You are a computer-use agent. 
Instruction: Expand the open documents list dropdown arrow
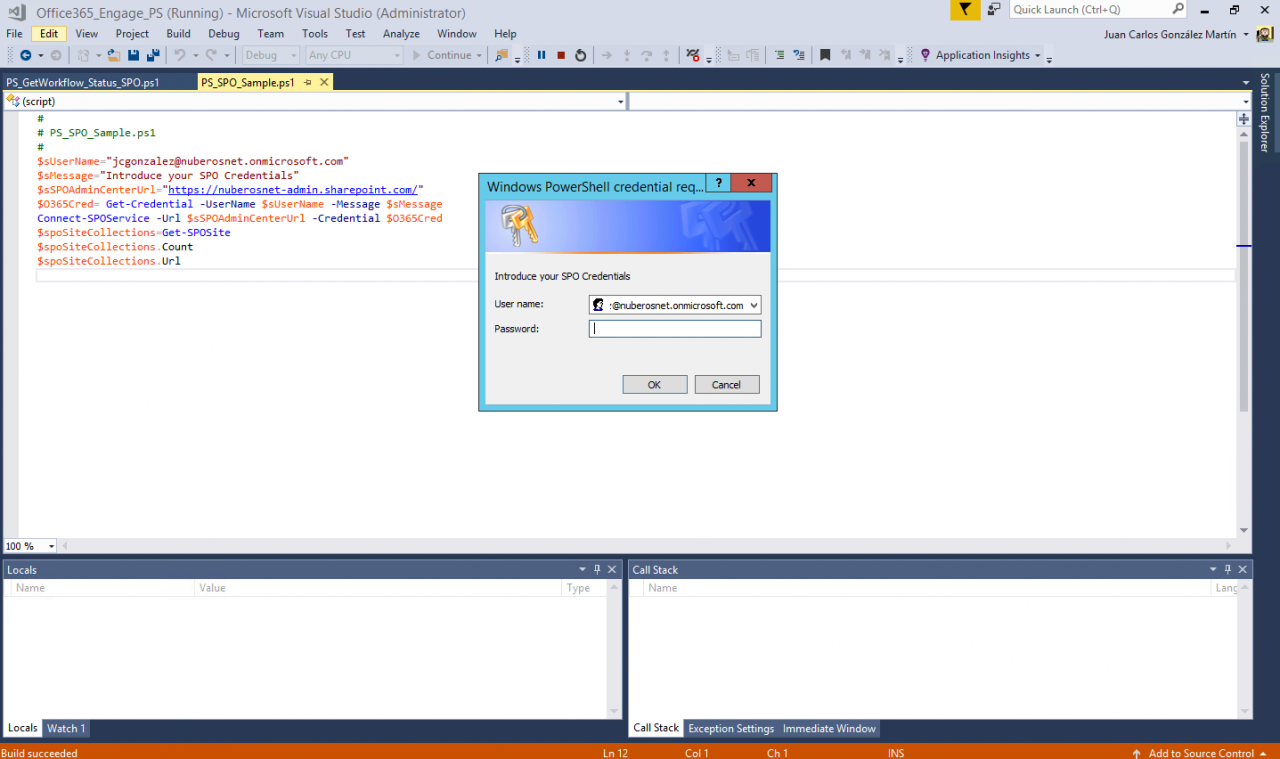coord(1245,83)
